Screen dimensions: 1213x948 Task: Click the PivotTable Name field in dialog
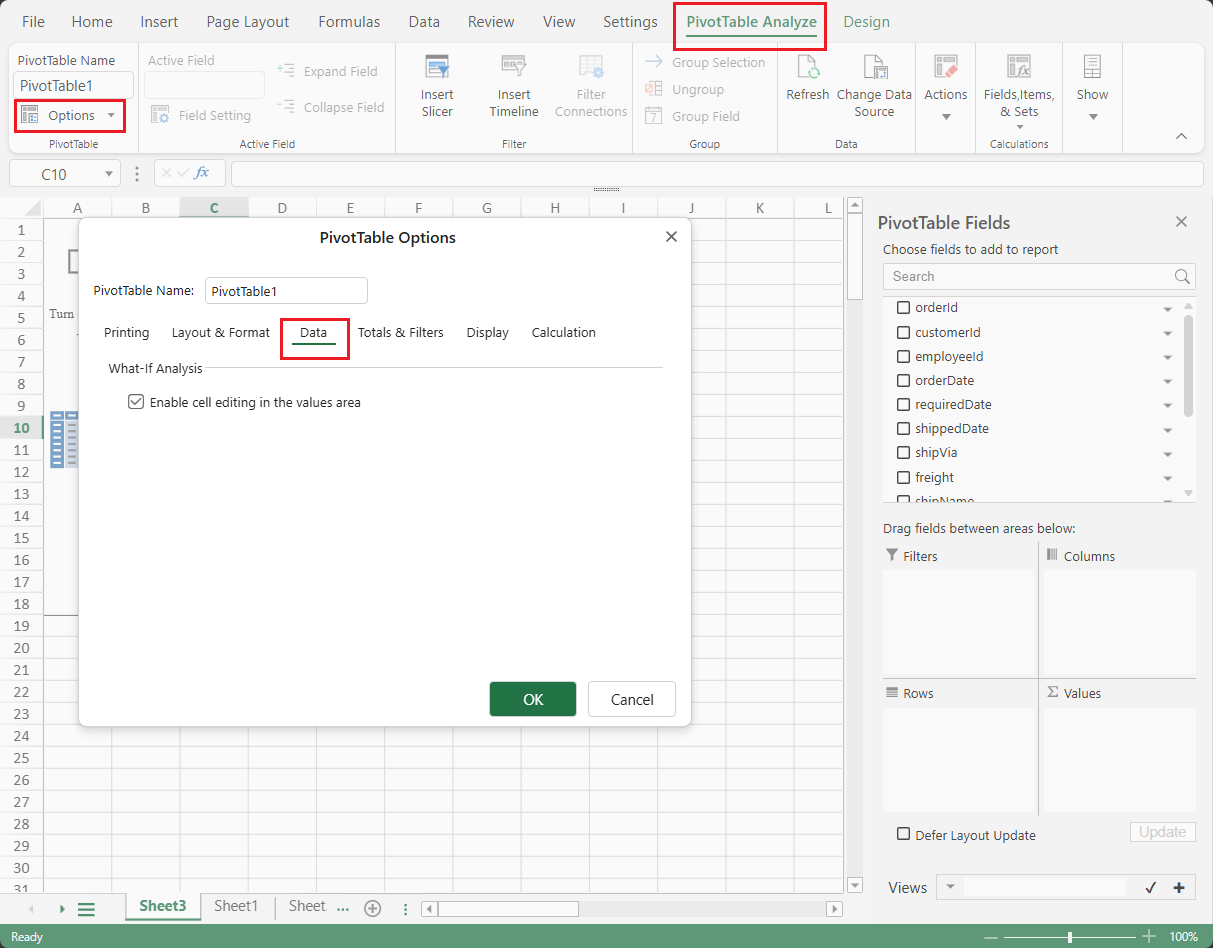pyautogui.click(x=286, y=291)
